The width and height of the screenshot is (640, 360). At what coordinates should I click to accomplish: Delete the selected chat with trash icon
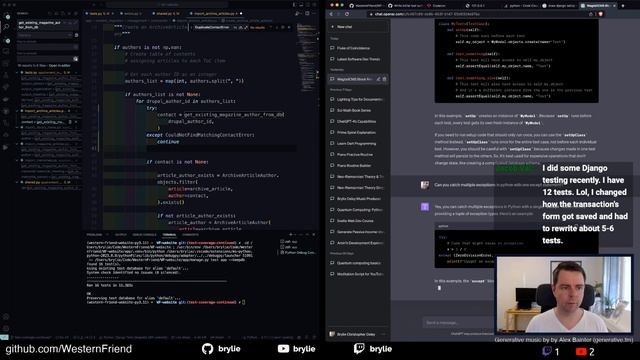(384, 79)
